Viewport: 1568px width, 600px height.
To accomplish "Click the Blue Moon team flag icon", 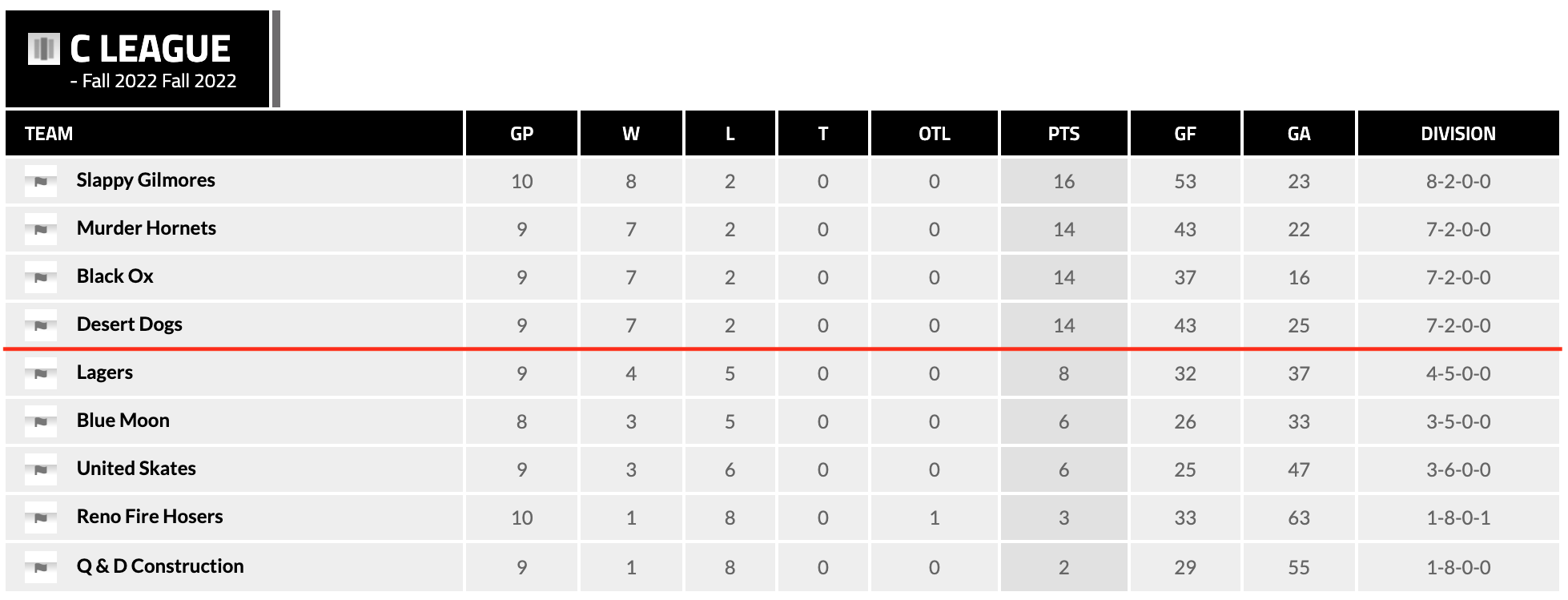I will [x=41, y=421].
